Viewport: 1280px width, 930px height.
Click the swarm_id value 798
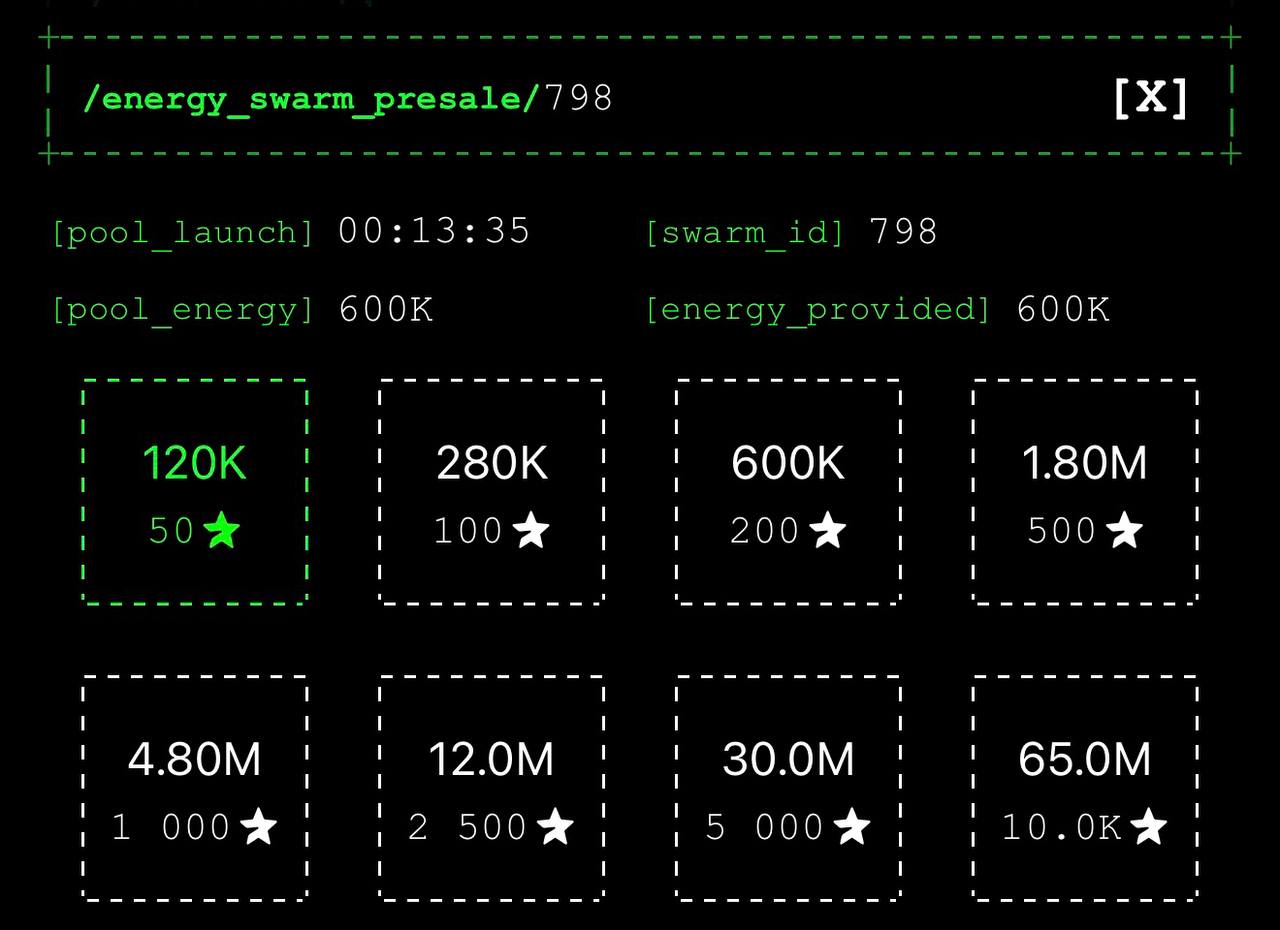[904, 231]
